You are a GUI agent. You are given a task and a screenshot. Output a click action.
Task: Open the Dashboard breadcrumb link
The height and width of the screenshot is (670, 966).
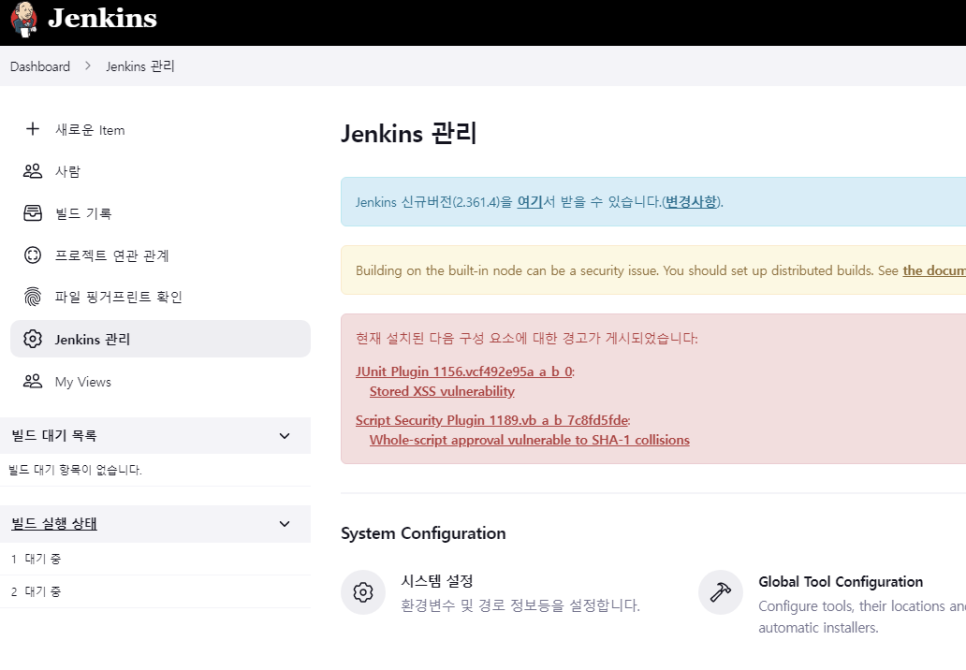[40, 67]
